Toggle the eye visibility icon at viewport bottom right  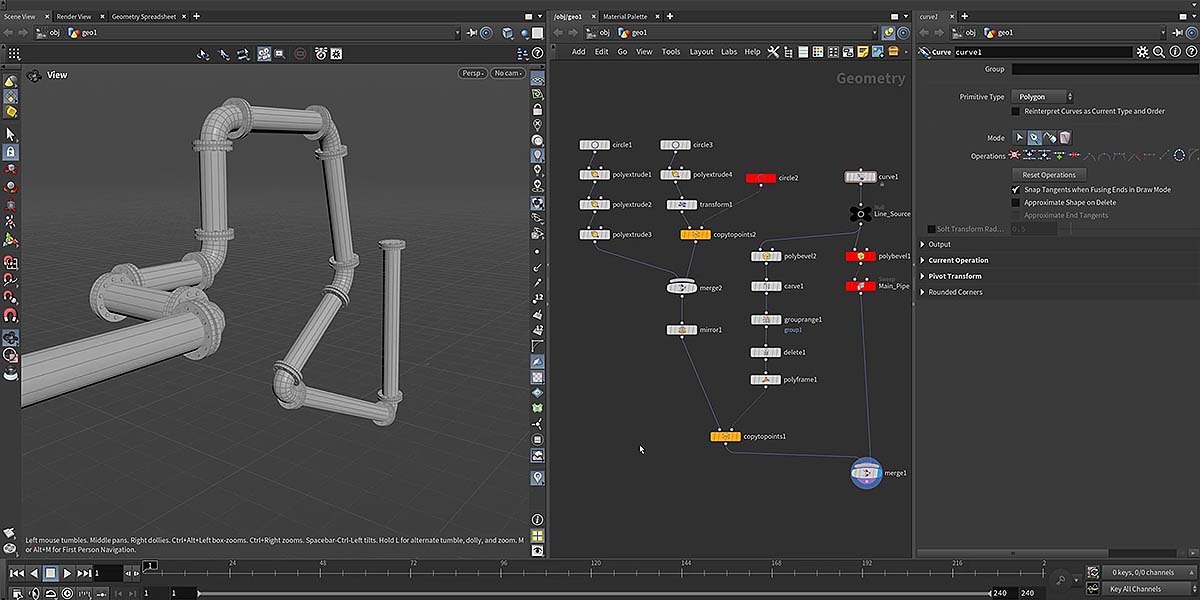pos(537,550)
